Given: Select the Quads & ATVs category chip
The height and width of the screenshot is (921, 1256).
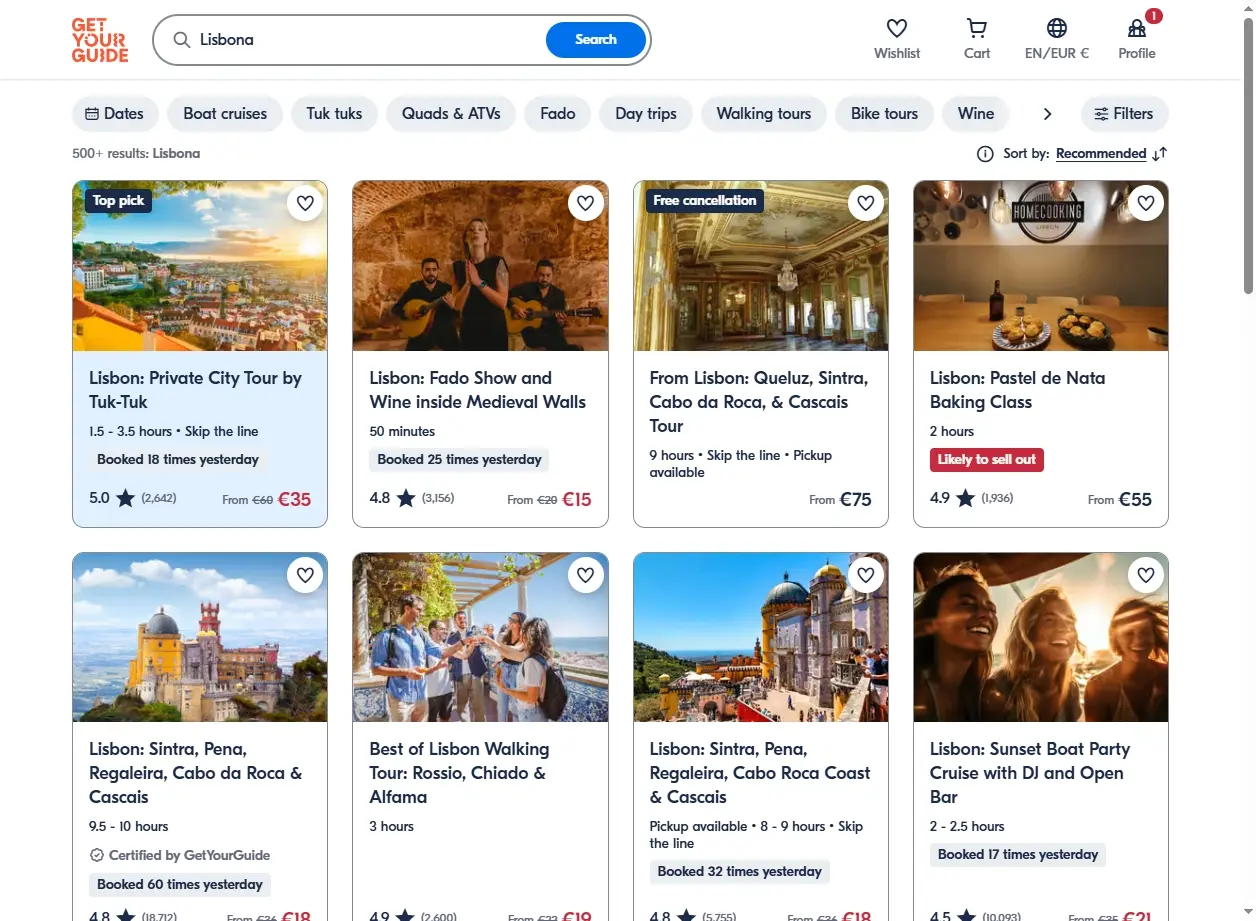Looking at the screenshot, I should 451,114.
